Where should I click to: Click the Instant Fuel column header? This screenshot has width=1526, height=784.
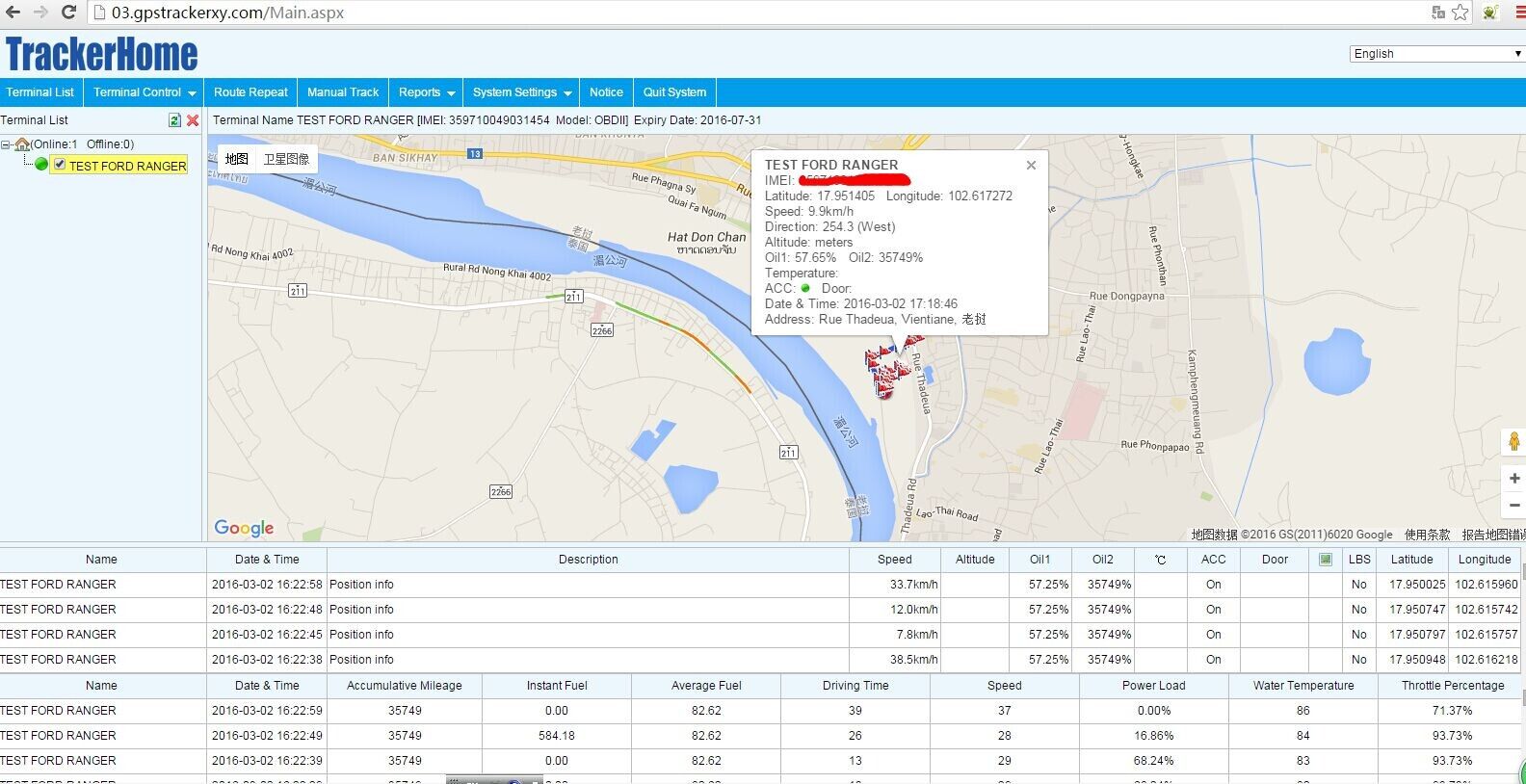(x=557, y=686)
